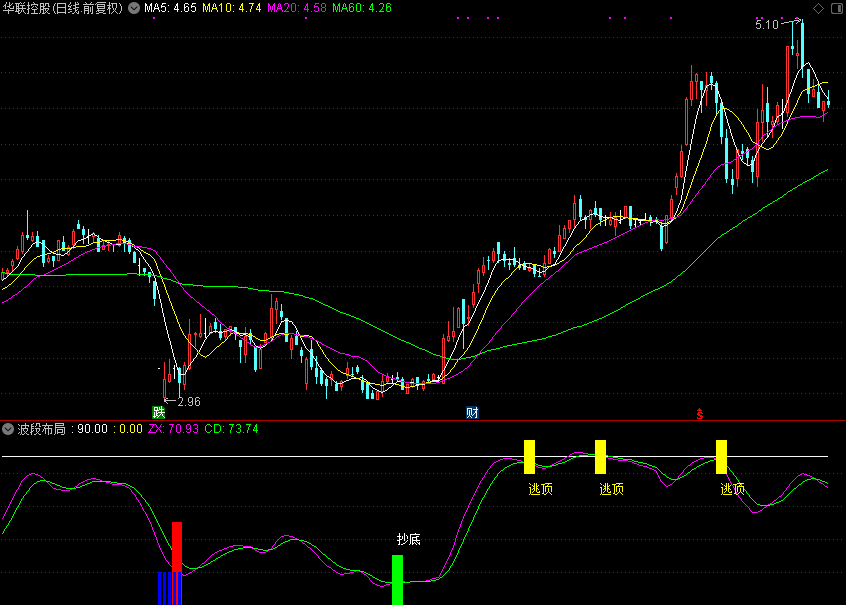The height and width of the screenshot is (605, 846).
Task: Click the 抄底 bottom-fishing label
Action: (408, 539)
